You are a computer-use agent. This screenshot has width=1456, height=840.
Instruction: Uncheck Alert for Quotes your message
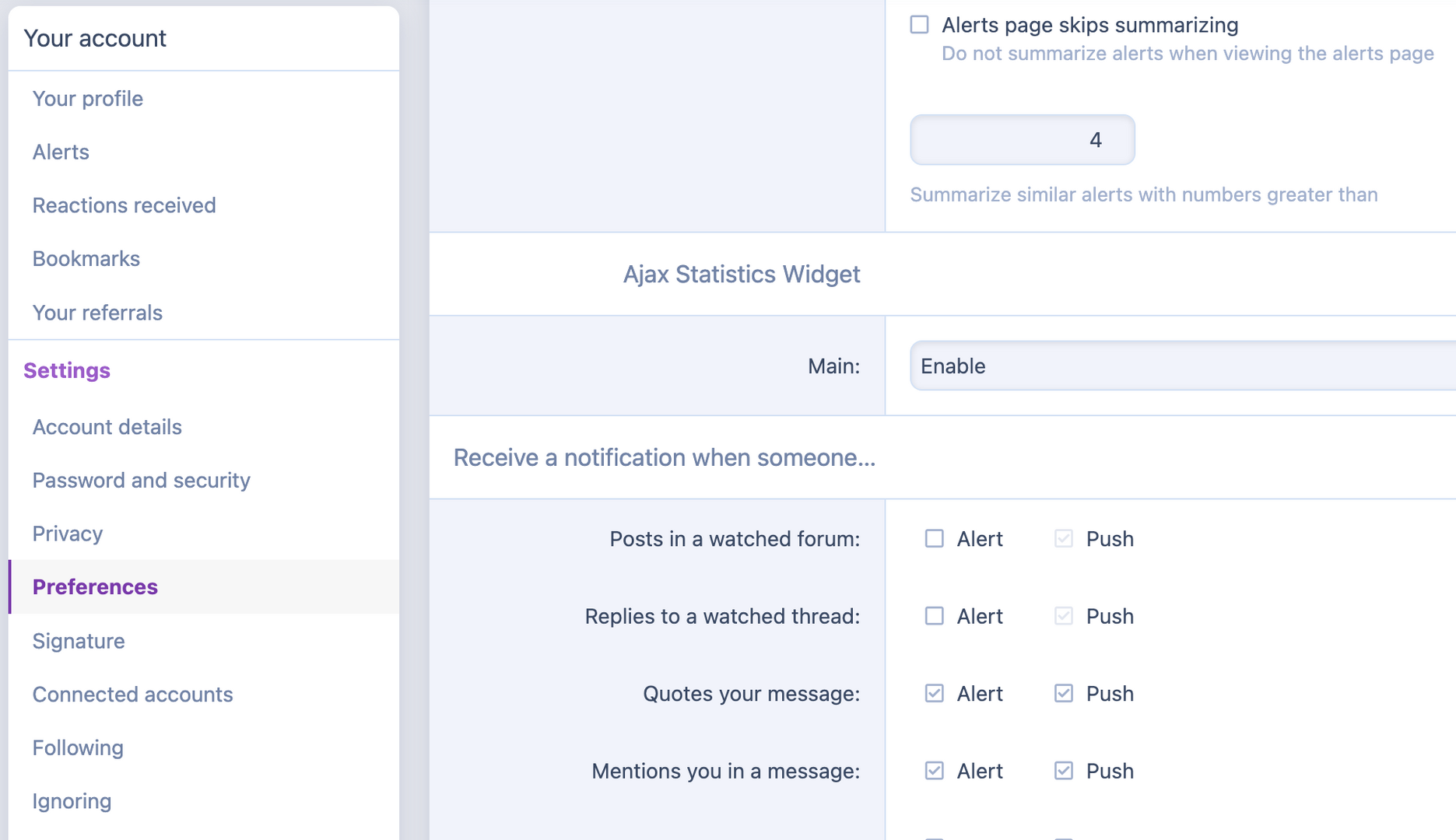pos(934,693)
